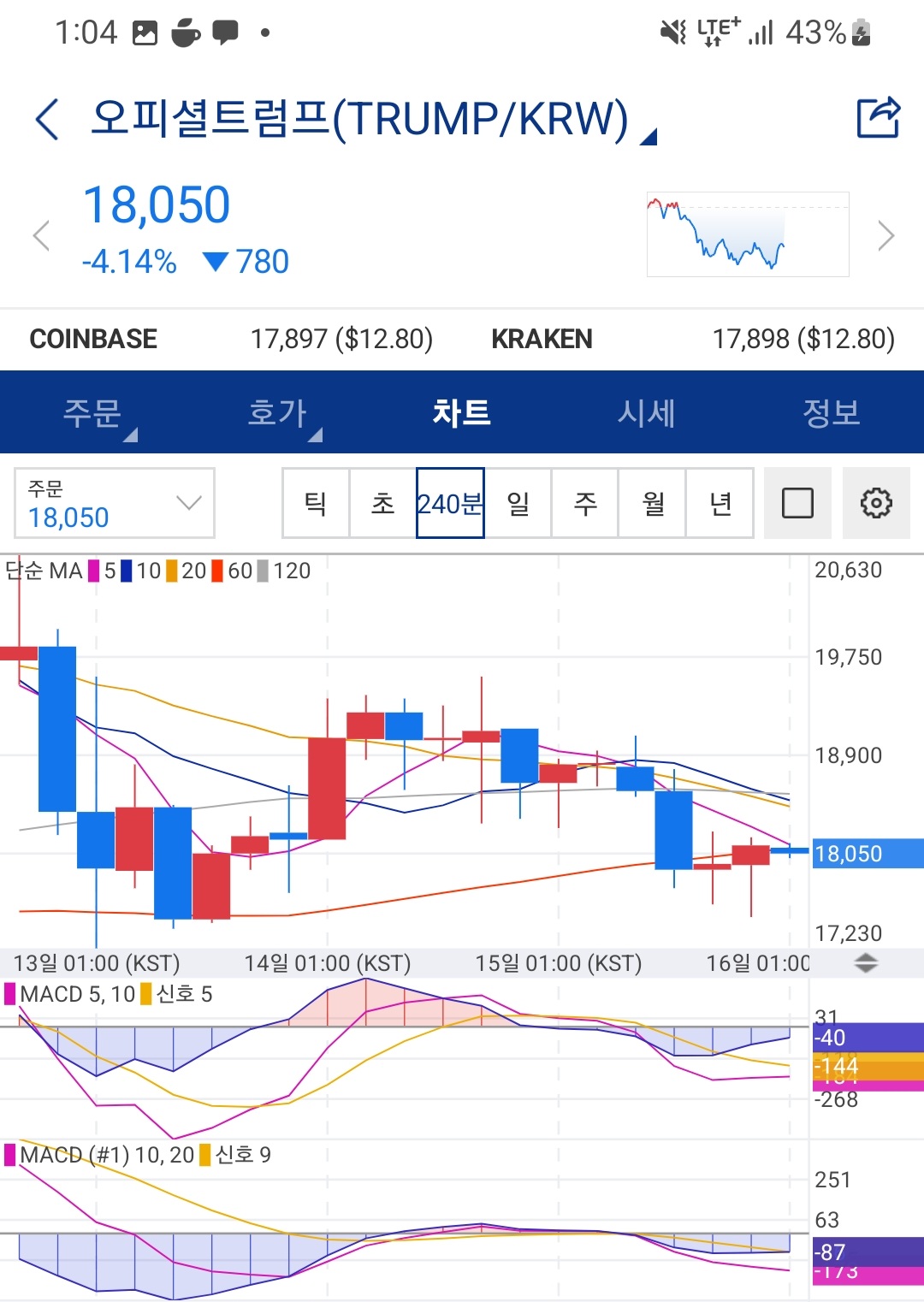Select the 틱 chart interval
The image size is (924, 1302).
316,503
